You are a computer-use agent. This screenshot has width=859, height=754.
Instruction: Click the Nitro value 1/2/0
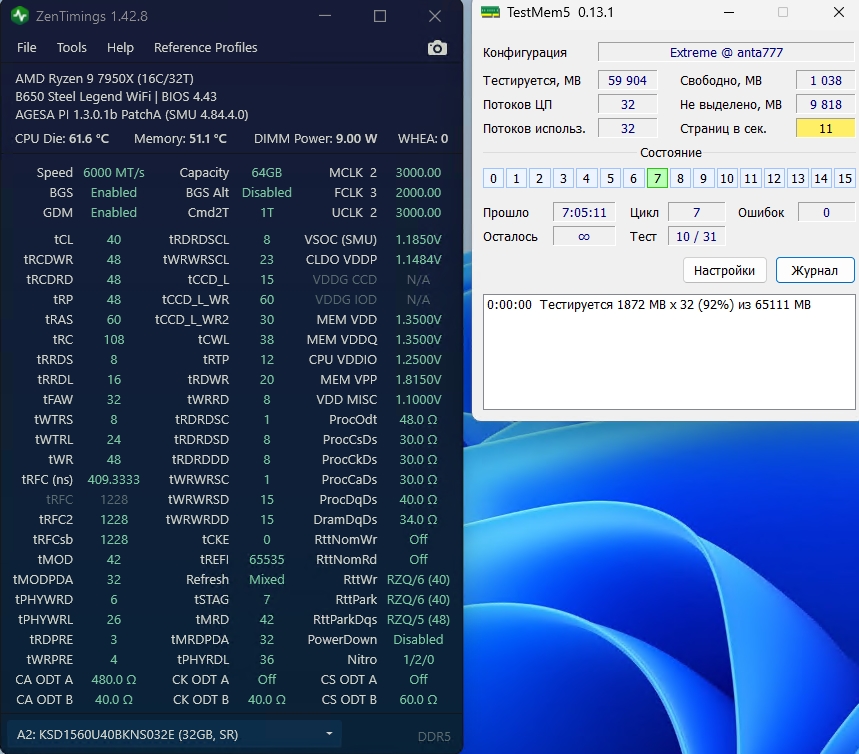(419, 660)
